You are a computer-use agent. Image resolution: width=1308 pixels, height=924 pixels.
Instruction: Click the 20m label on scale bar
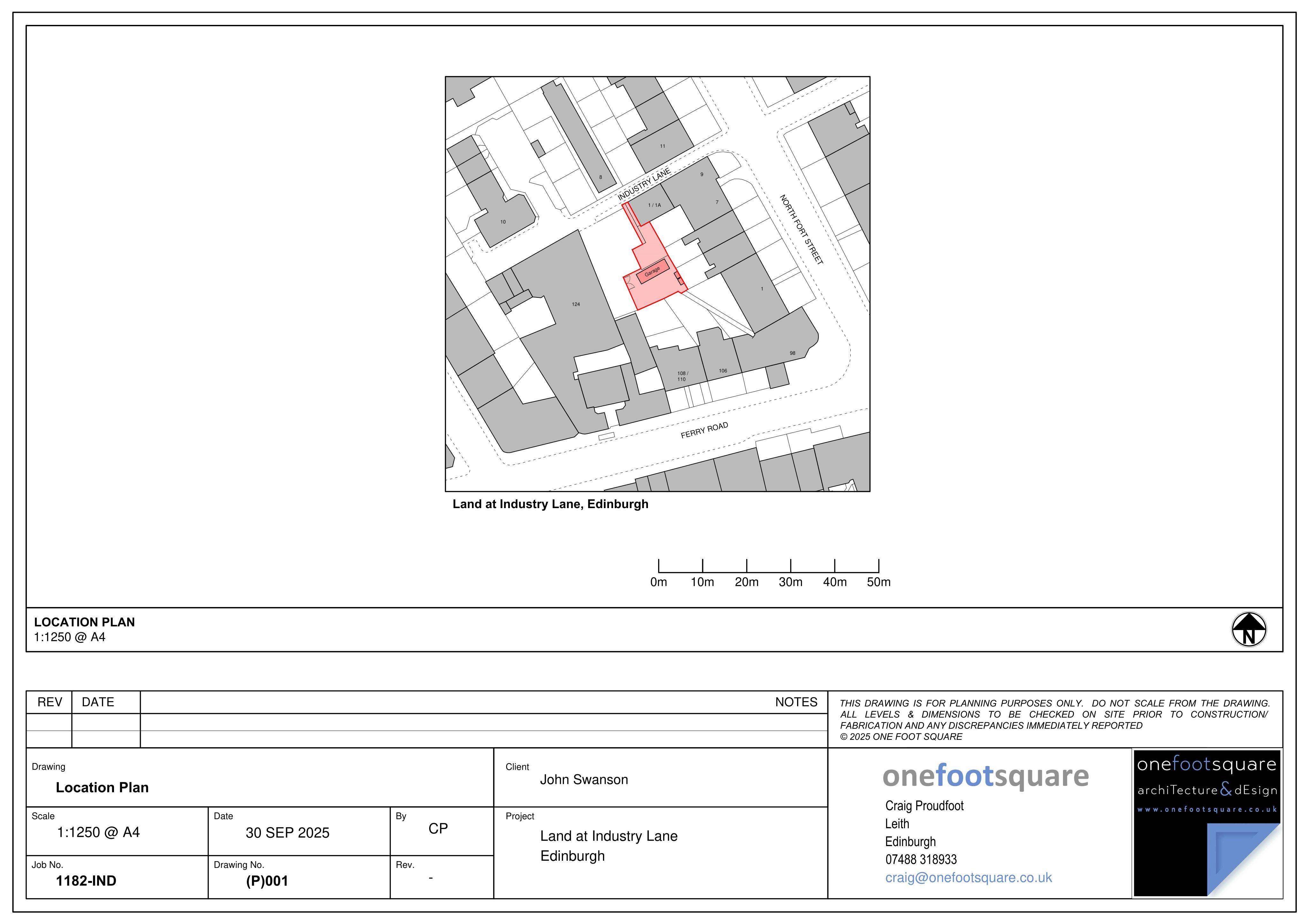[746, 582]
